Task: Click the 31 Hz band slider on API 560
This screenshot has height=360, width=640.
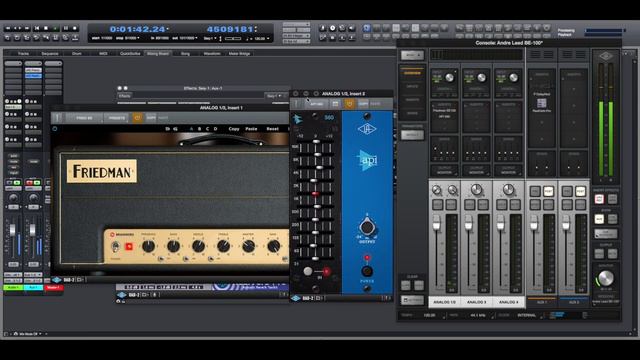Action: point(315,258)
